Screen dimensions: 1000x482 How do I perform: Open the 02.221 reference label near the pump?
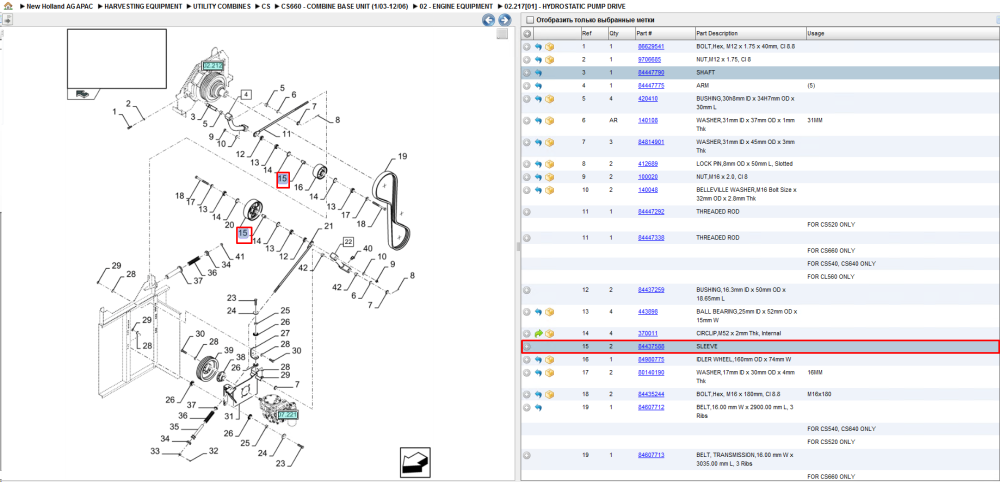pyautogui.click(x=289, y=414)
